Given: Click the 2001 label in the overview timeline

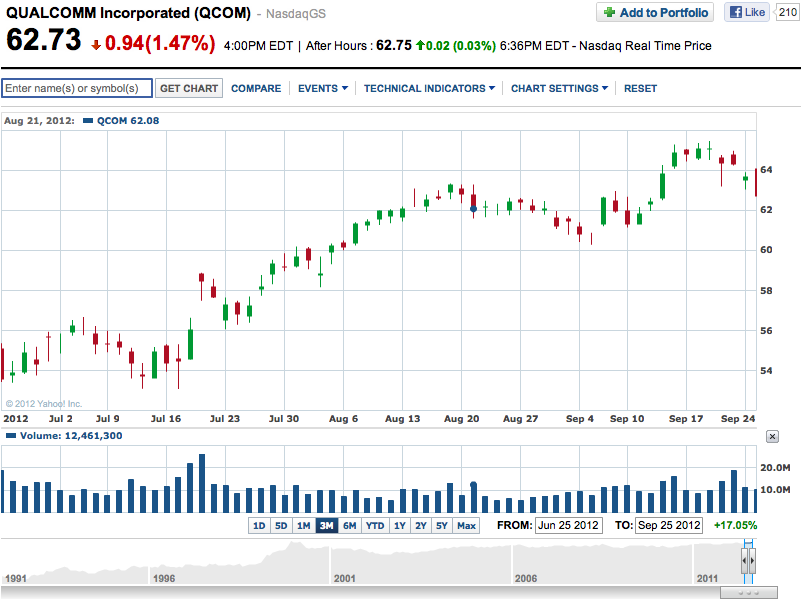Looking at the screenshot, I should tap(344, 578).
